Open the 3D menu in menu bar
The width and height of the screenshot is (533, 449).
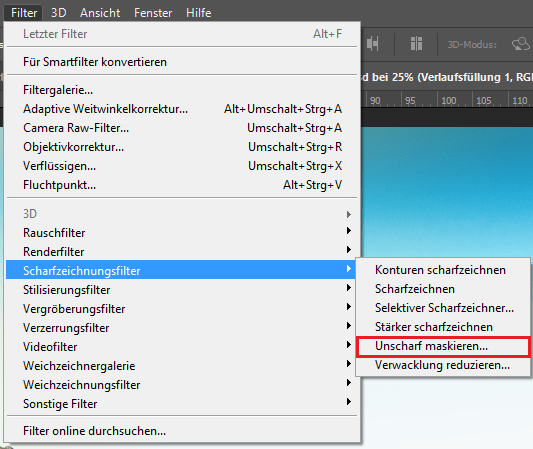click(58, 13)
